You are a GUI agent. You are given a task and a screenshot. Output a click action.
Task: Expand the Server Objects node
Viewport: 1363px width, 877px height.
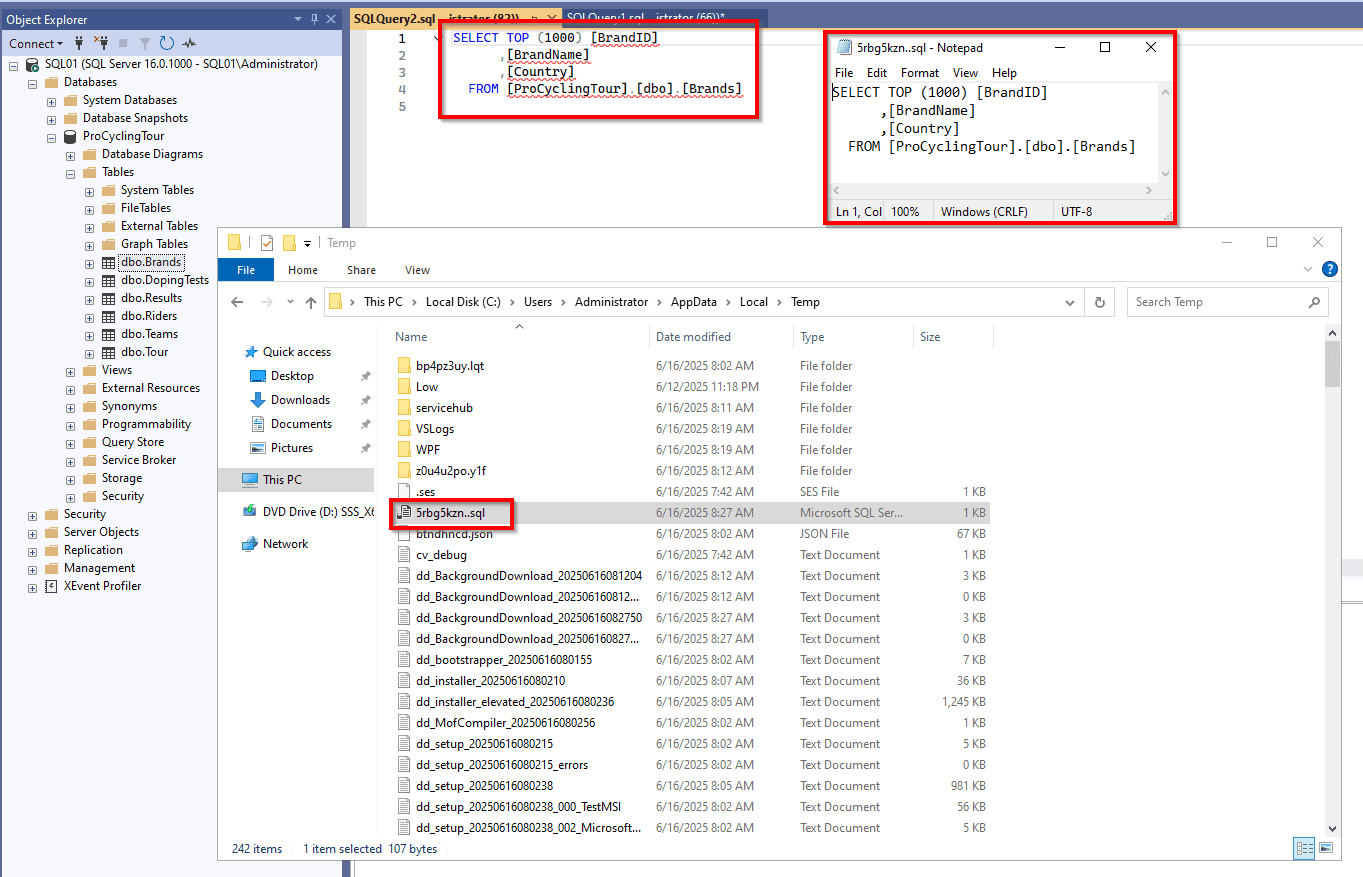click(32, 532)
